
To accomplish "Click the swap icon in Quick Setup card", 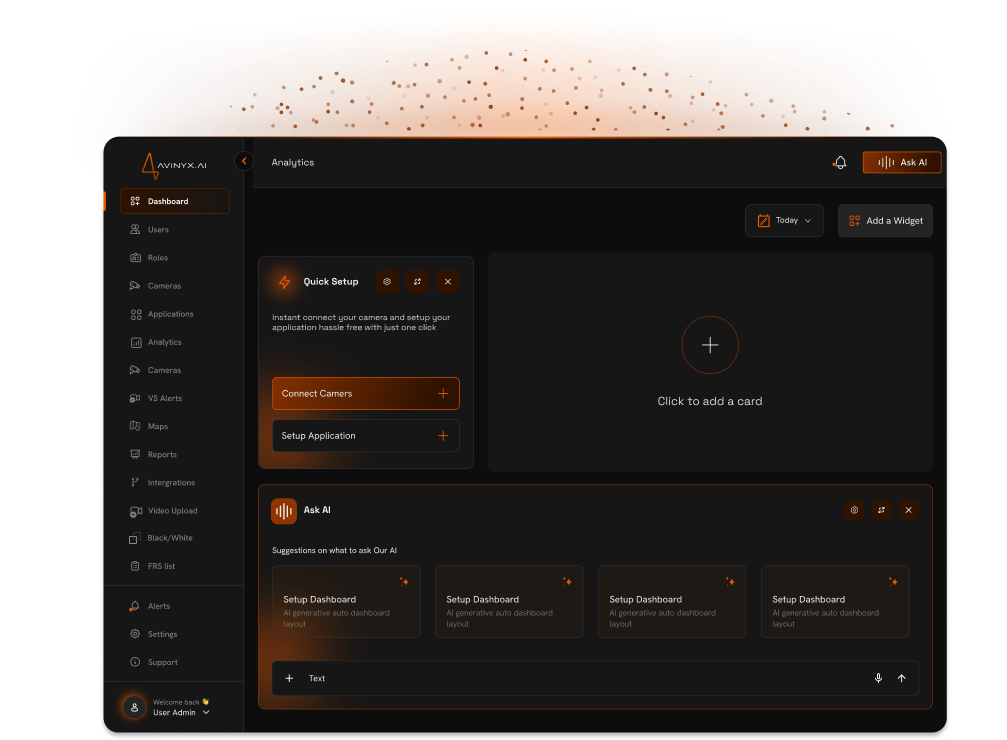I will (x=418, y=282).
